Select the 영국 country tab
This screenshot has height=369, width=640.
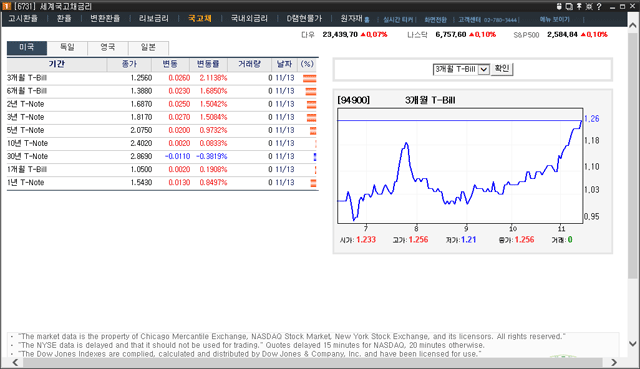click(x=108, y=47)
